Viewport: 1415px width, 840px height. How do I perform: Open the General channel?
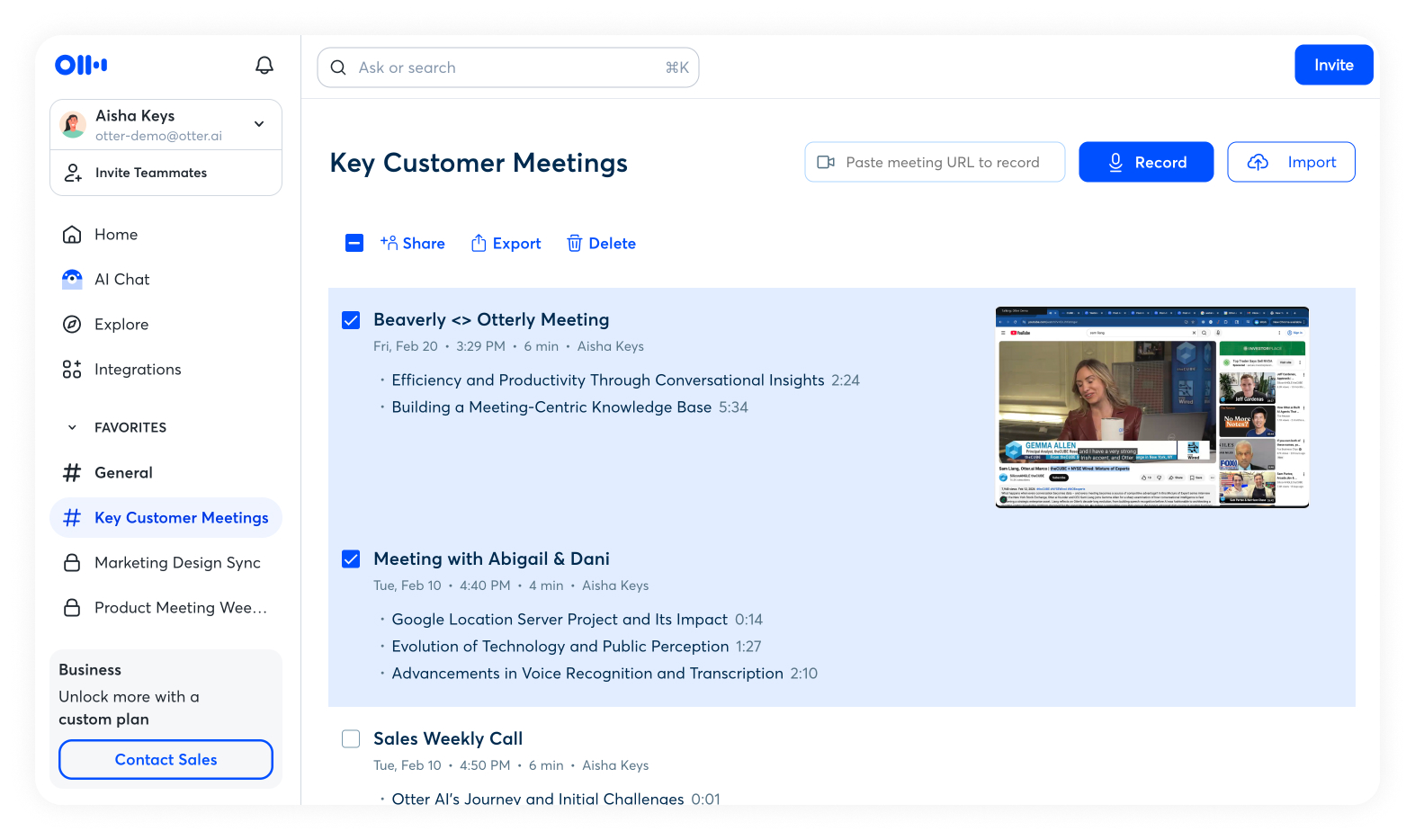(x=123, y=473)
